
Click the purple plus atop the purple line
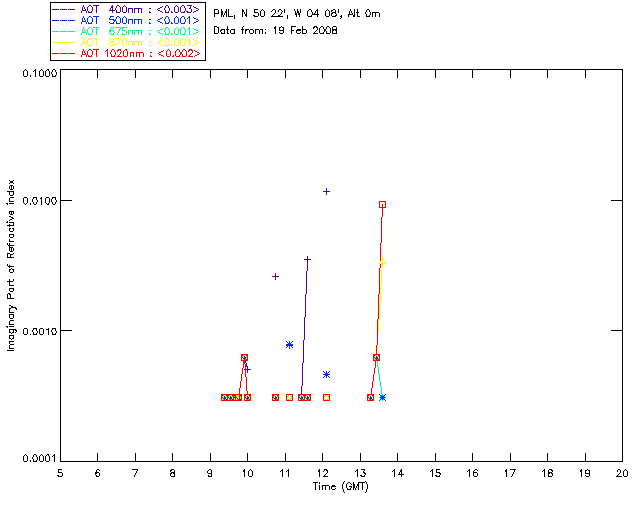(x=307, y=259)
